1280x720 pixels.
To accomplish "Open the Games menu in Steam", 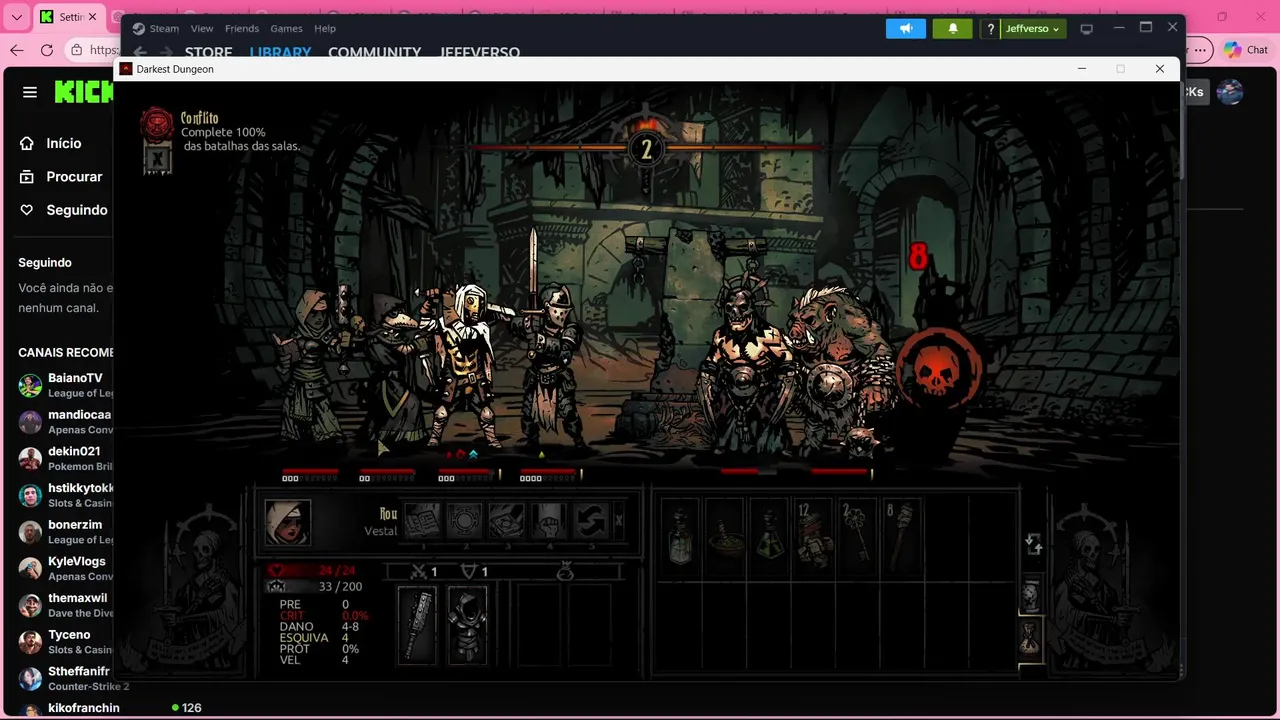I will point(287,29).
